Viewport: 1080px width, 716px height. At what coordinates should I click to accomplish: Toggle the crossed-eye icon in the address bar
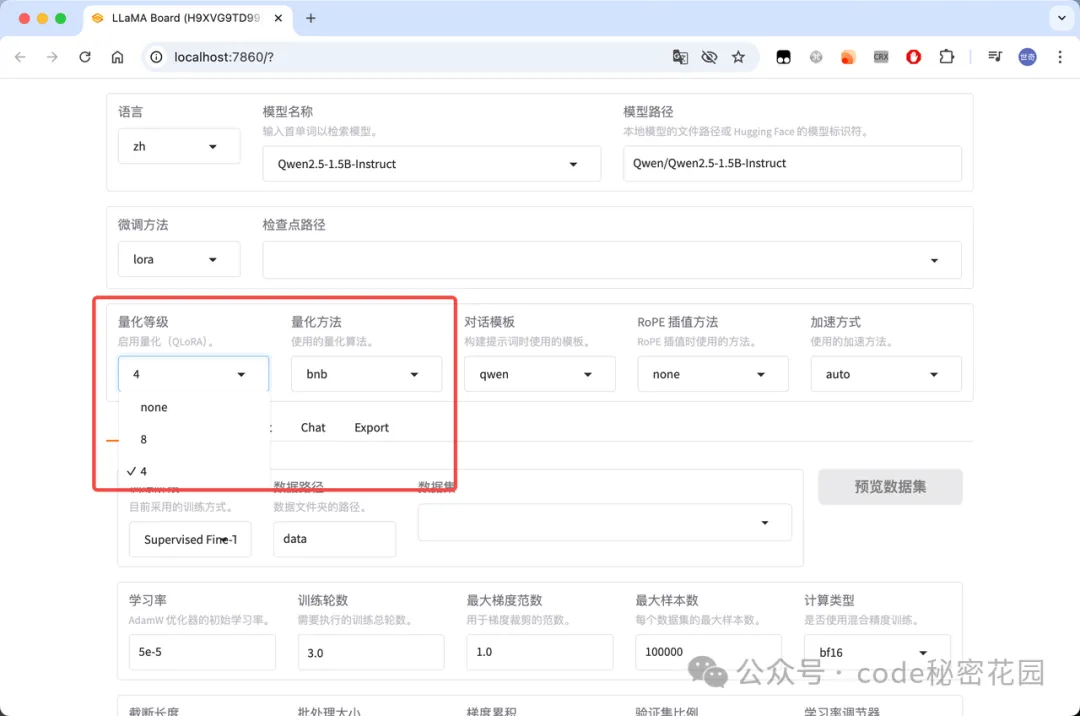(x=710, y=57)
